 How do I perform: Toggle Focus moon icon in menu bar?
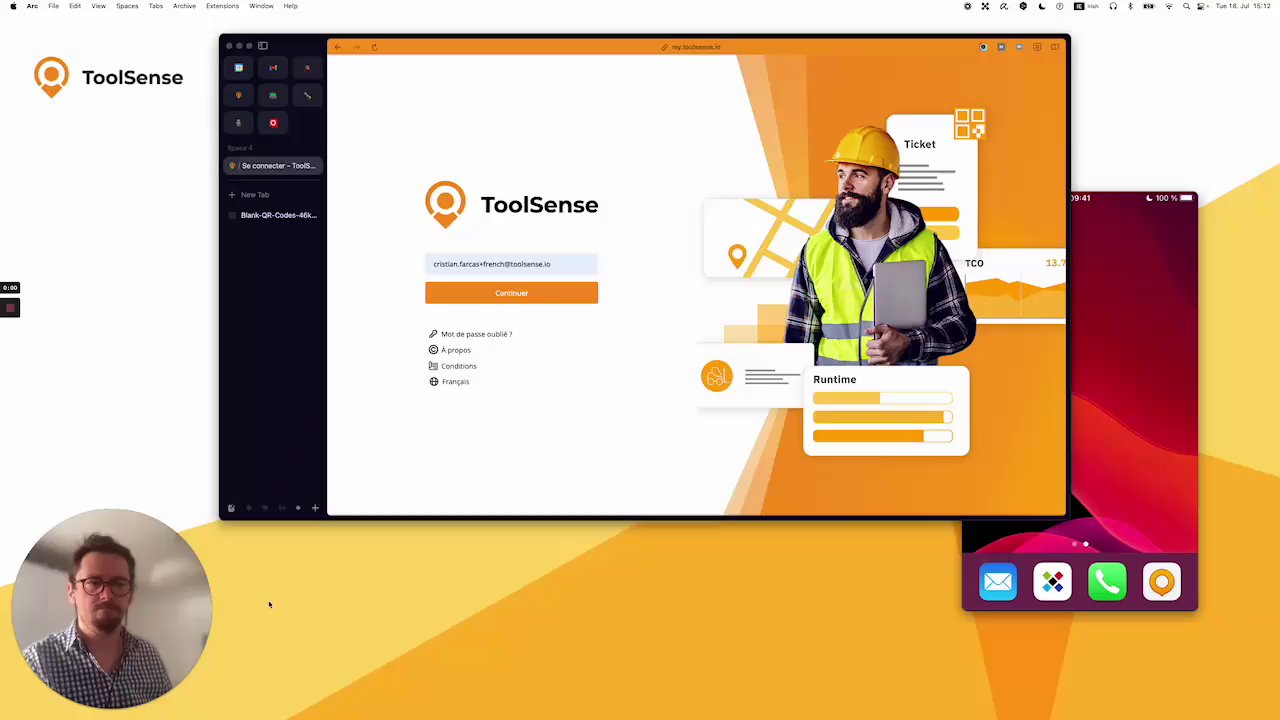(1042, 6)
